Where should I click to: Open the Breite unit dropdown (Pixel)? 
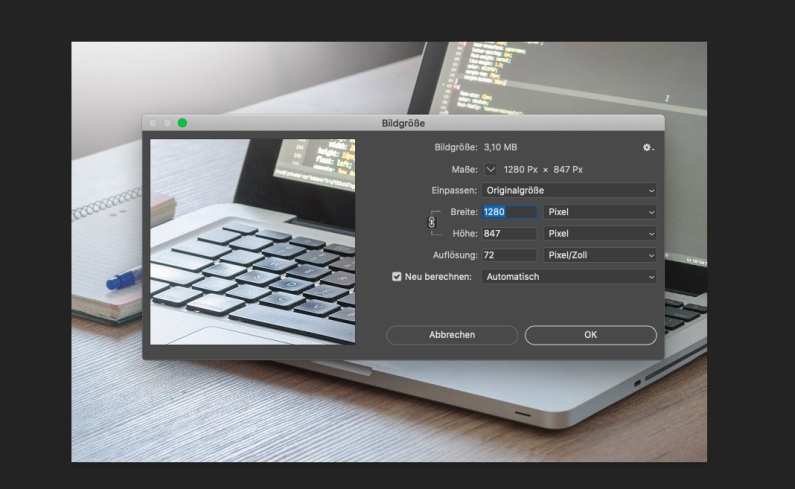[600, 212]
